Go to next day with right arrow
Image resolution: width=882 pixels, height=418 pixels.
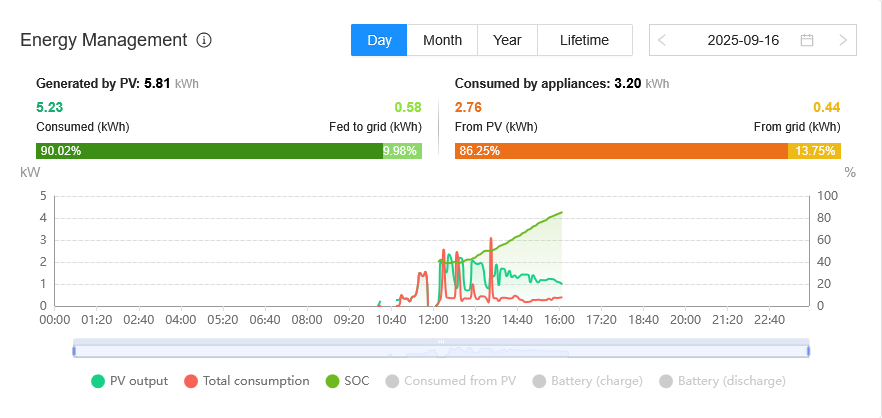click(x=843, y=40)
